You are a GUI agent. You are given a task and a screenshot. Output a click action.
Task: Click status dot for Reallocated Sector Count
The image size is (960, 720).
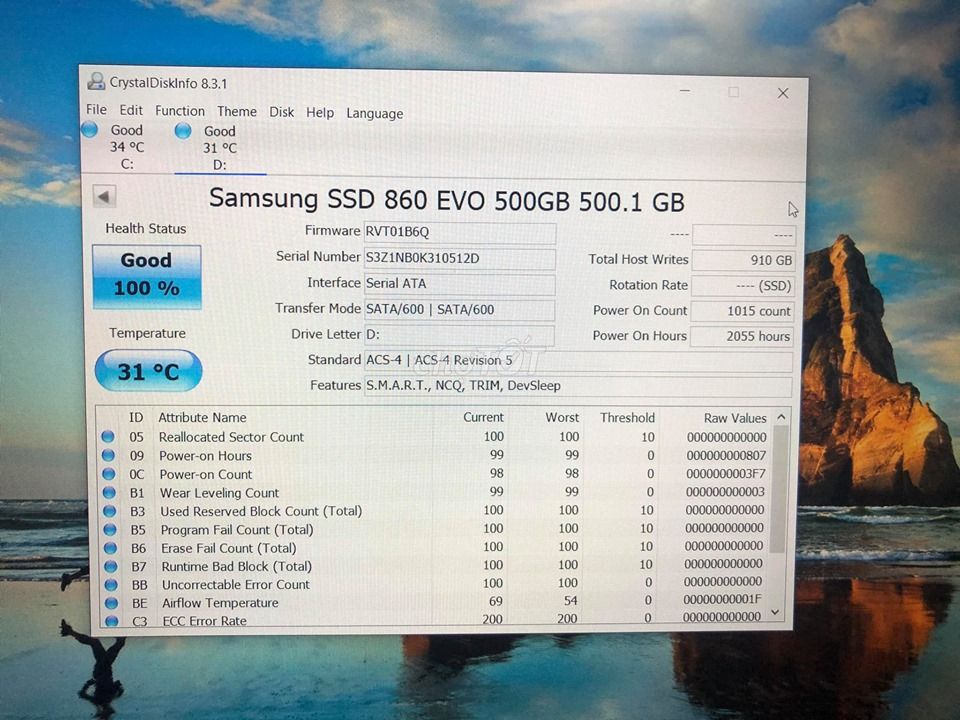point(108,437)
